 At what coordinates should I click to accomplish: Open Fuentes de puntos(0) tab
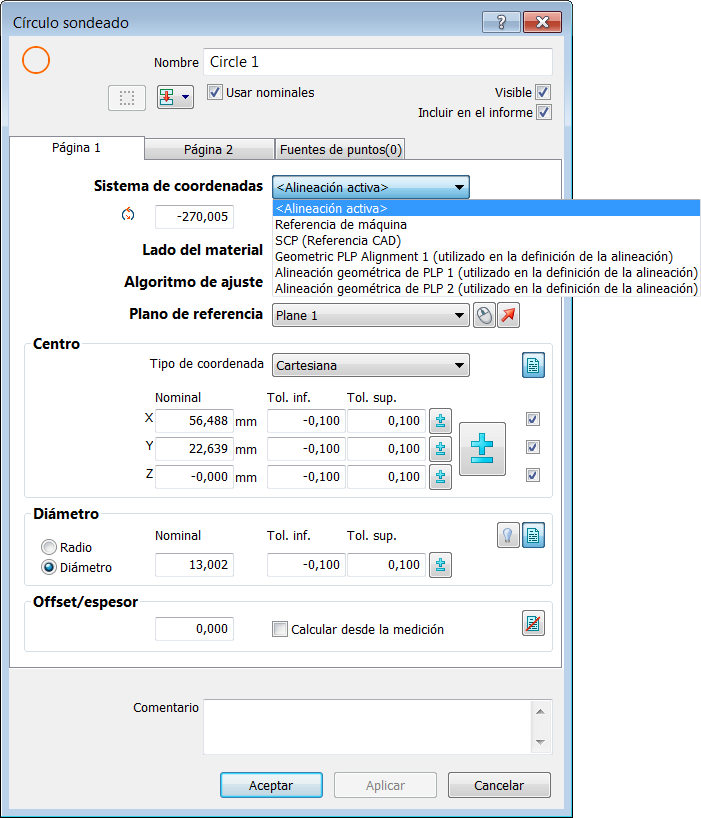[340, 150]
